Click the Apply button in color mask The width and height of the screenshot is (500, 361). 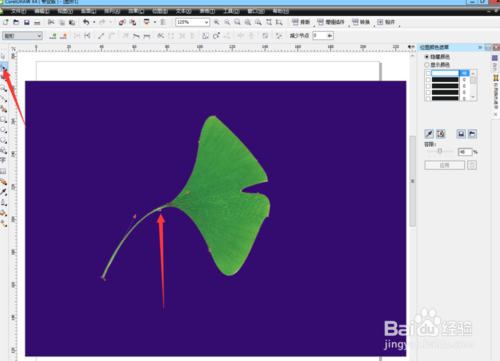(x=444, y=165)
